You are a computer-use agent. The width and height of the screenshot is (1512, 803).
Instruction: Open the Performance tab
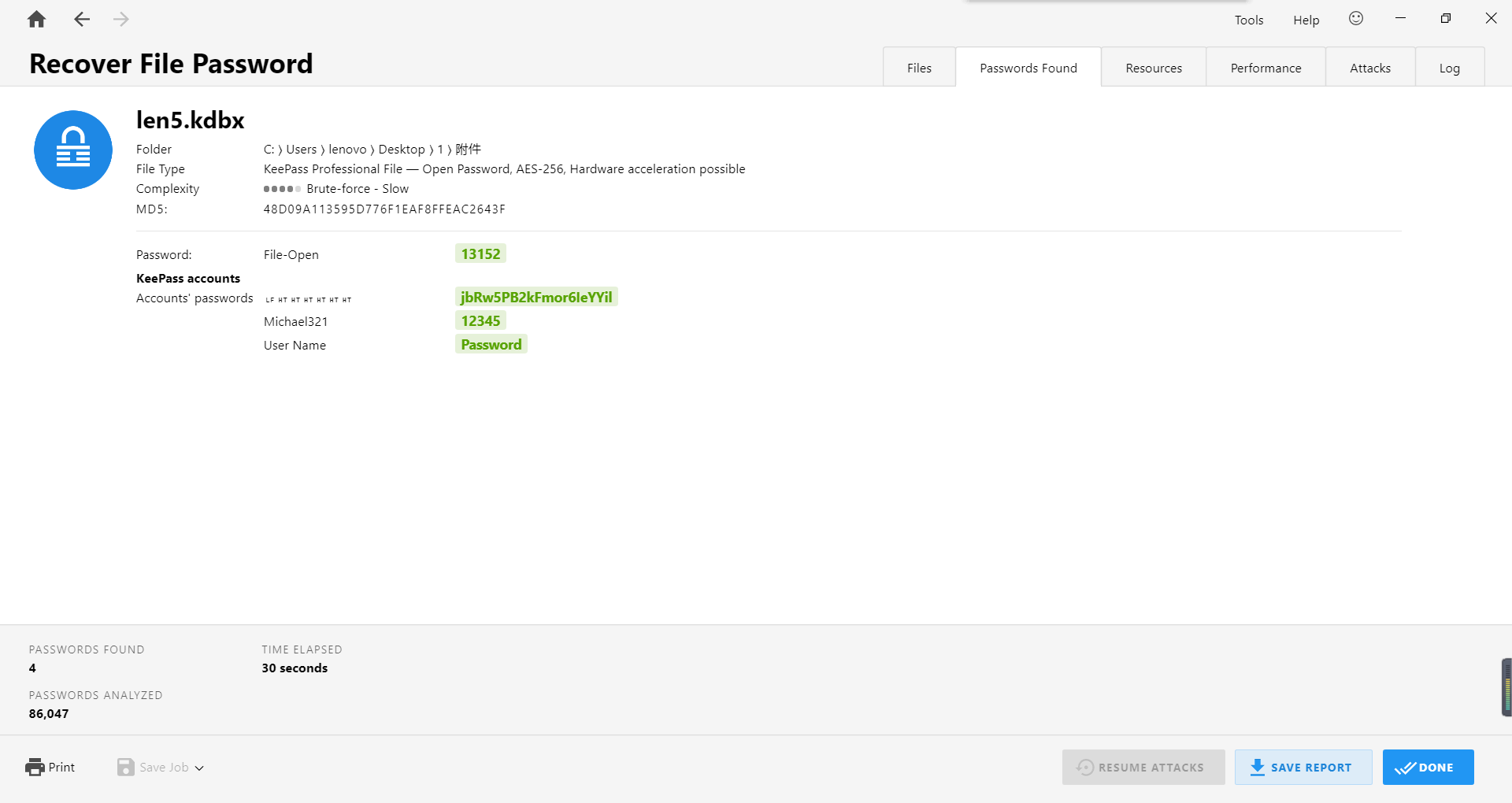[1266, 68]
